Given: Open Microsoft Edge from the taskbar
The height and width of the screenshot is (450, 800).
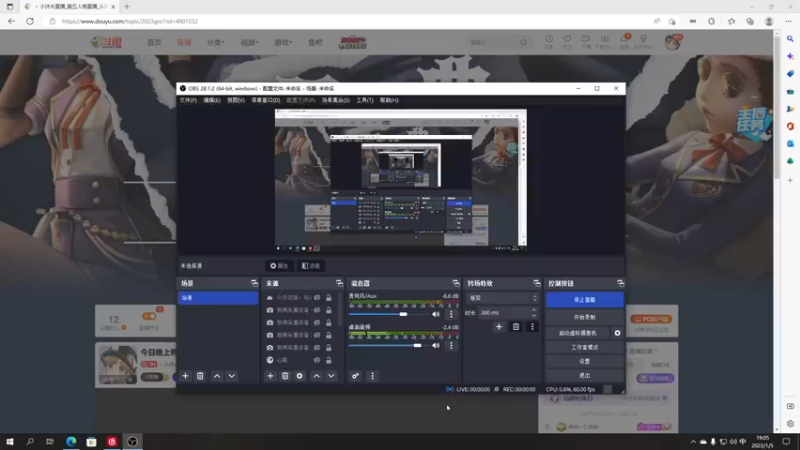Looking at the screenshot, I should [x=71, y=441].
